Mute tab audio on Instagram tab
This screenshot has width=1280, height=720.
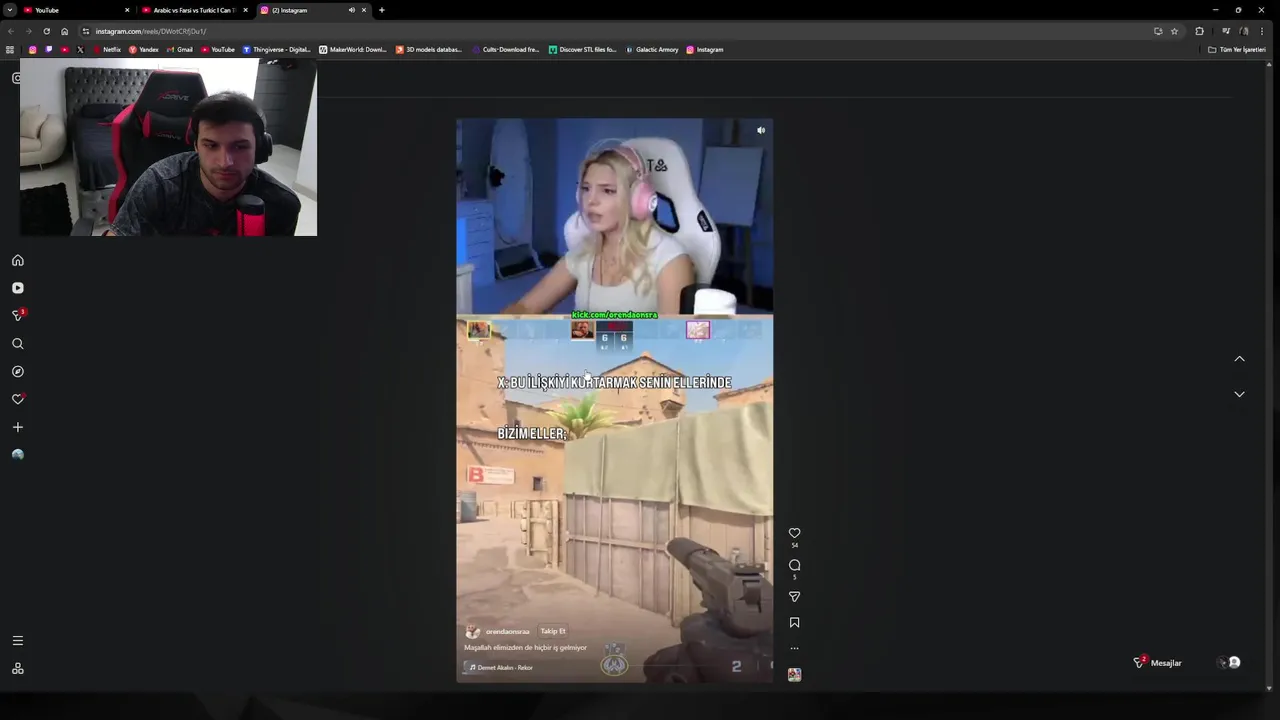(351, 10)
